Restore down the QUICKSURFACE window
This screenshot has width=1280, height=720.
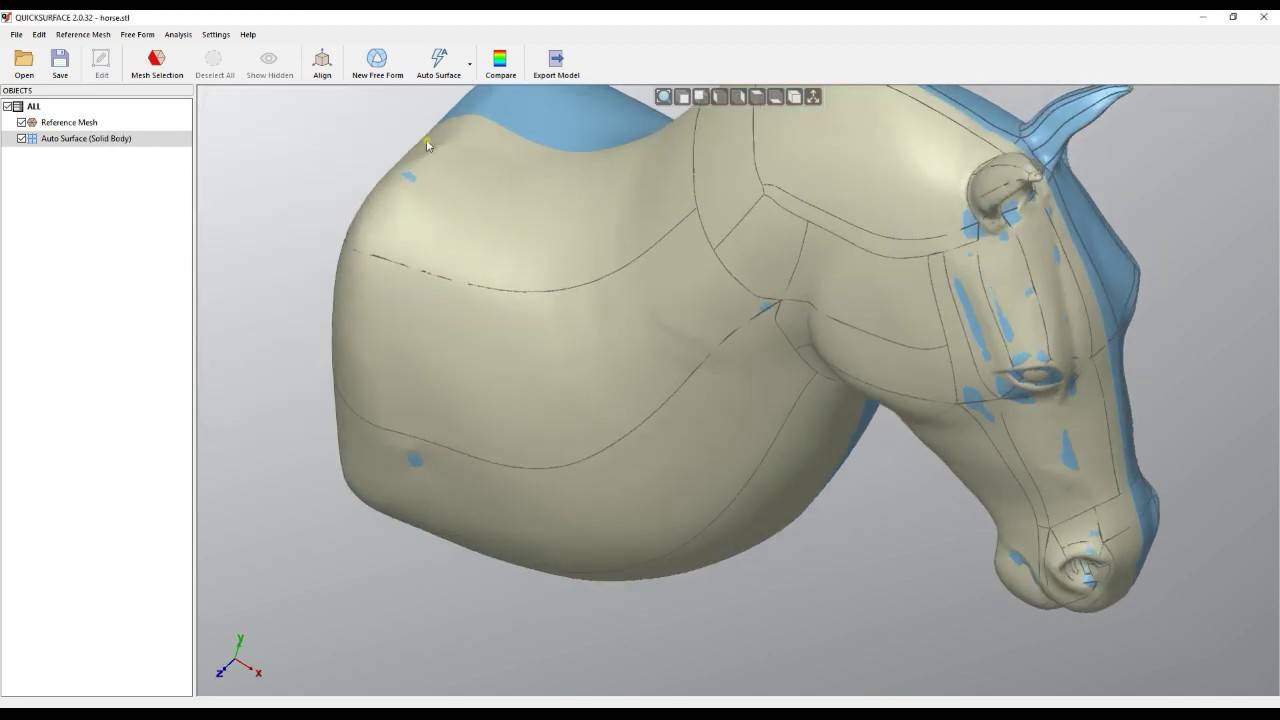pyautogui.click(x=1233, y=17)
